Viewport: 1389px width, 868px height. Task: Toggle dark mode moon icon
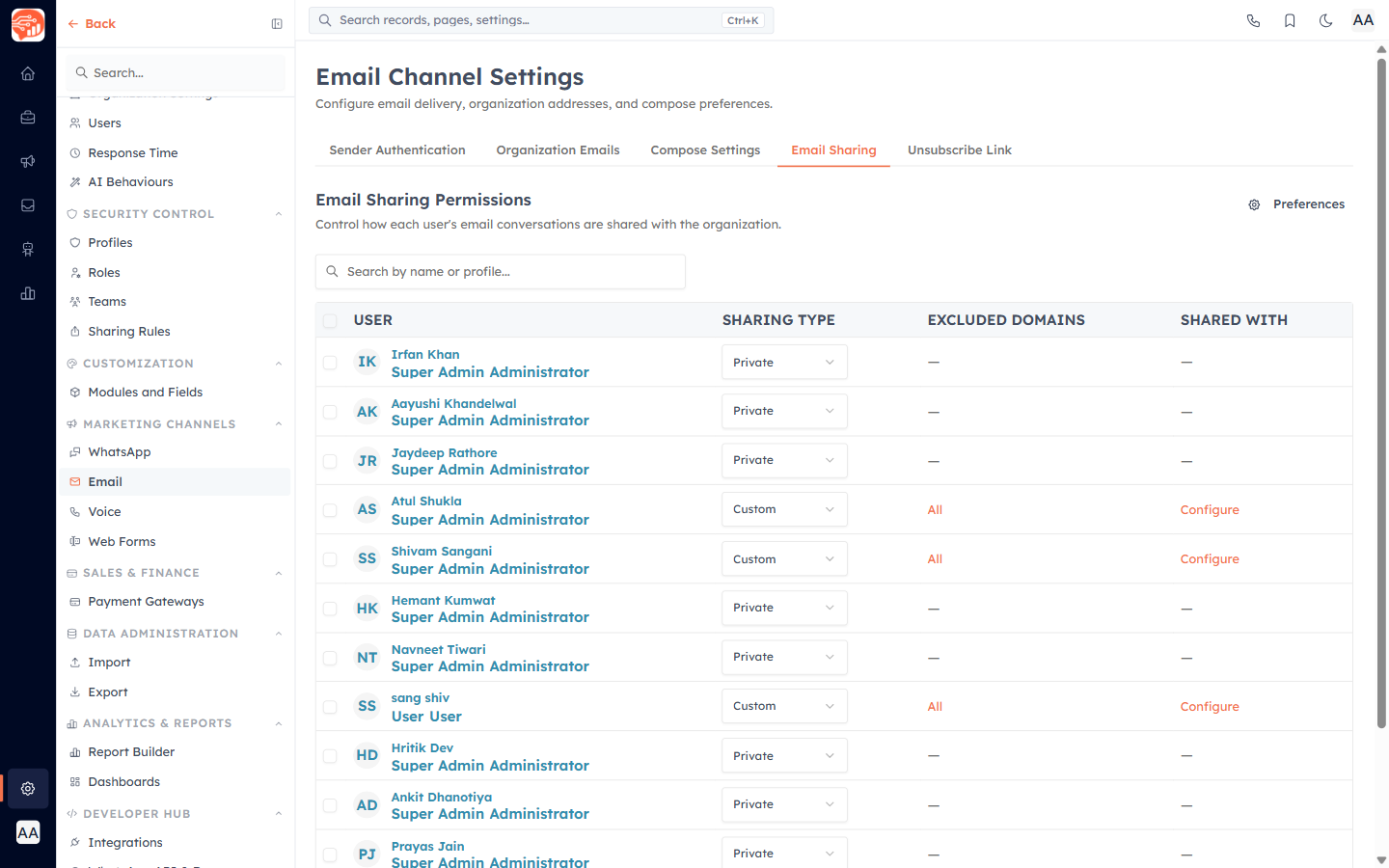(x=1326, y=20)
